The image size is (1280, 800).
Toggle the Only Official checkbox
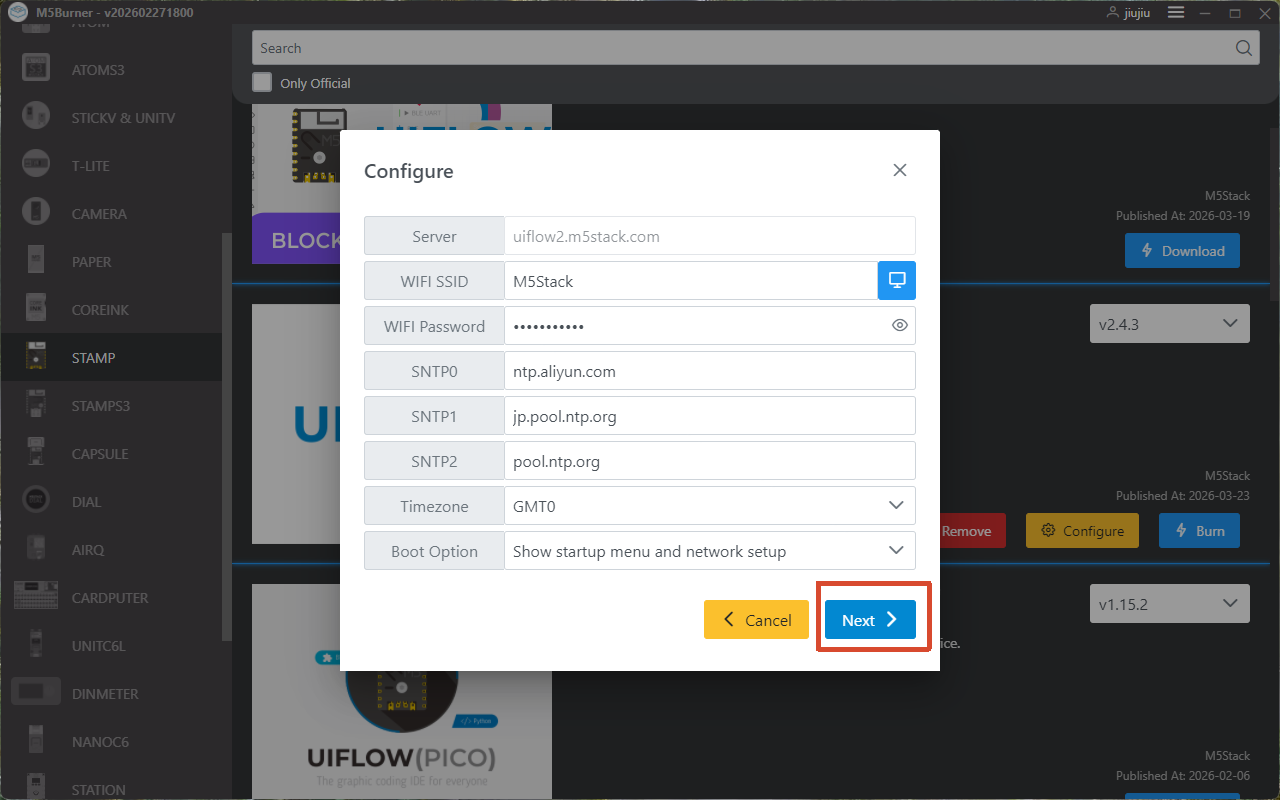(x=262, y=82)
